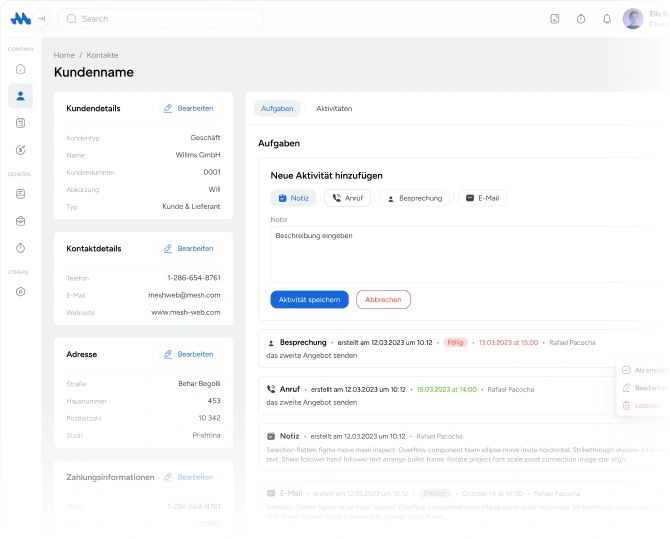670x539 pixels.
Task: Choose the Anruf activity type
Action: (x=347, y=198)
